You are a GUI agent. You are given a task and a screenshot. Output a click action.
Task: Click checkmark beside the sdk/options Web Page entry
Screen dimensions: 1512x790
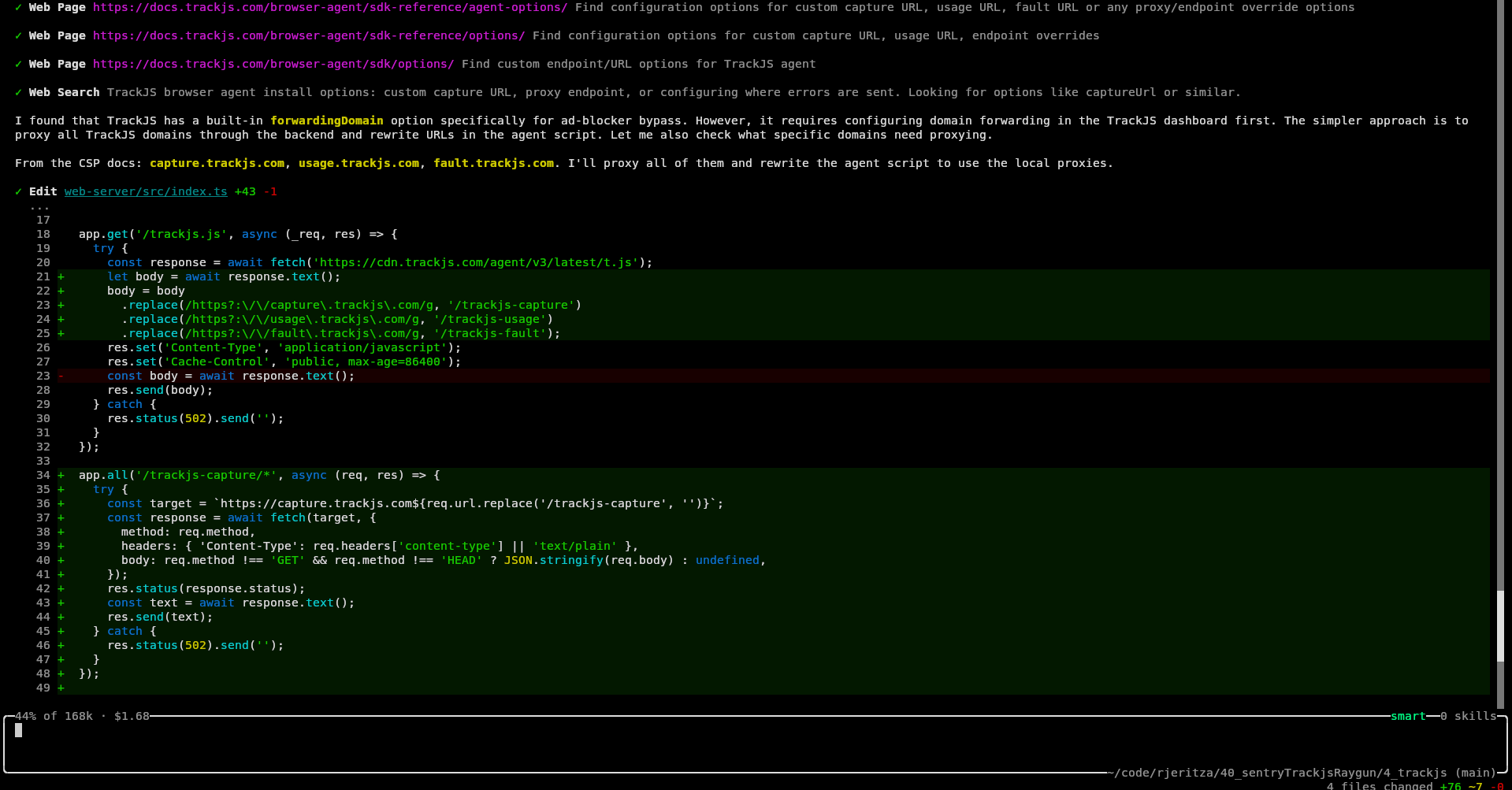(18, 65)
